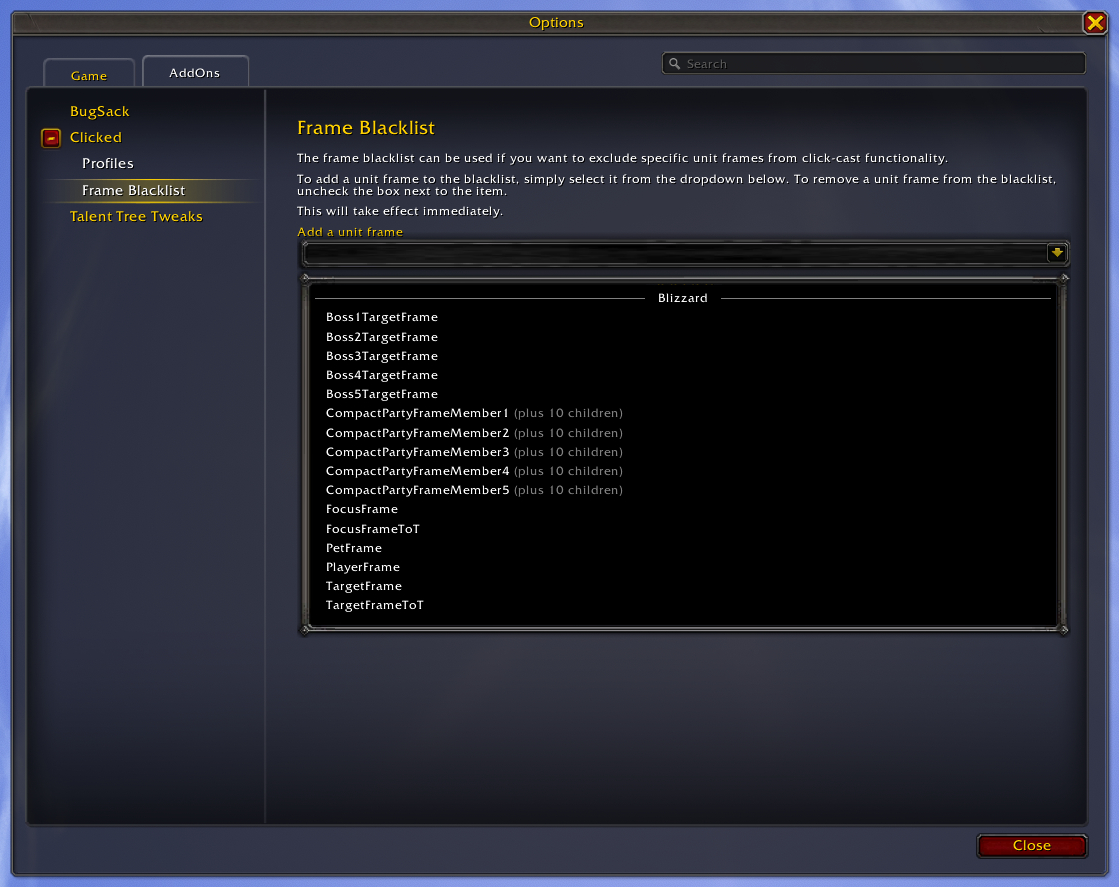Open Talent Tree Tweaks settings

(x=136, y=216)
